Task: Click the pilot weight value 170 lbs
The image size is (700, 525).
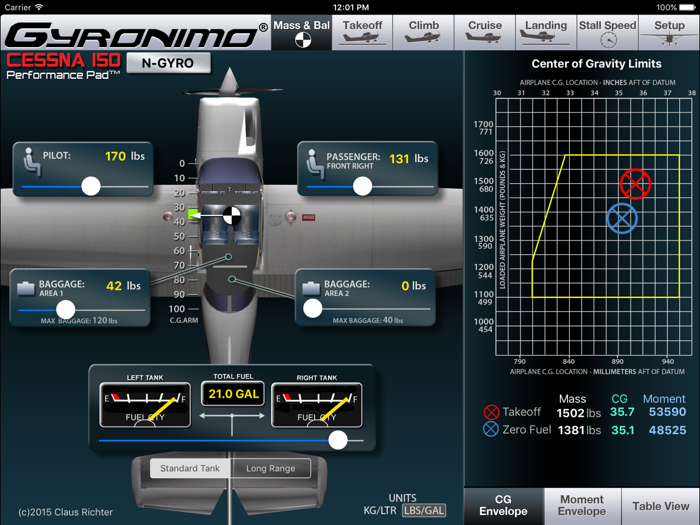Action: (x=125, y=156)
